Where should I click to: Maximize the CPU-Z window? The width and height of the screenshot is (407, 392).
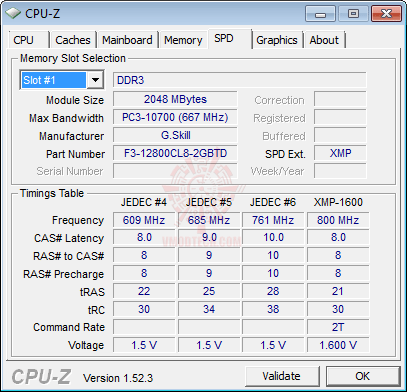pyautogui.click(x=353, y=14)
